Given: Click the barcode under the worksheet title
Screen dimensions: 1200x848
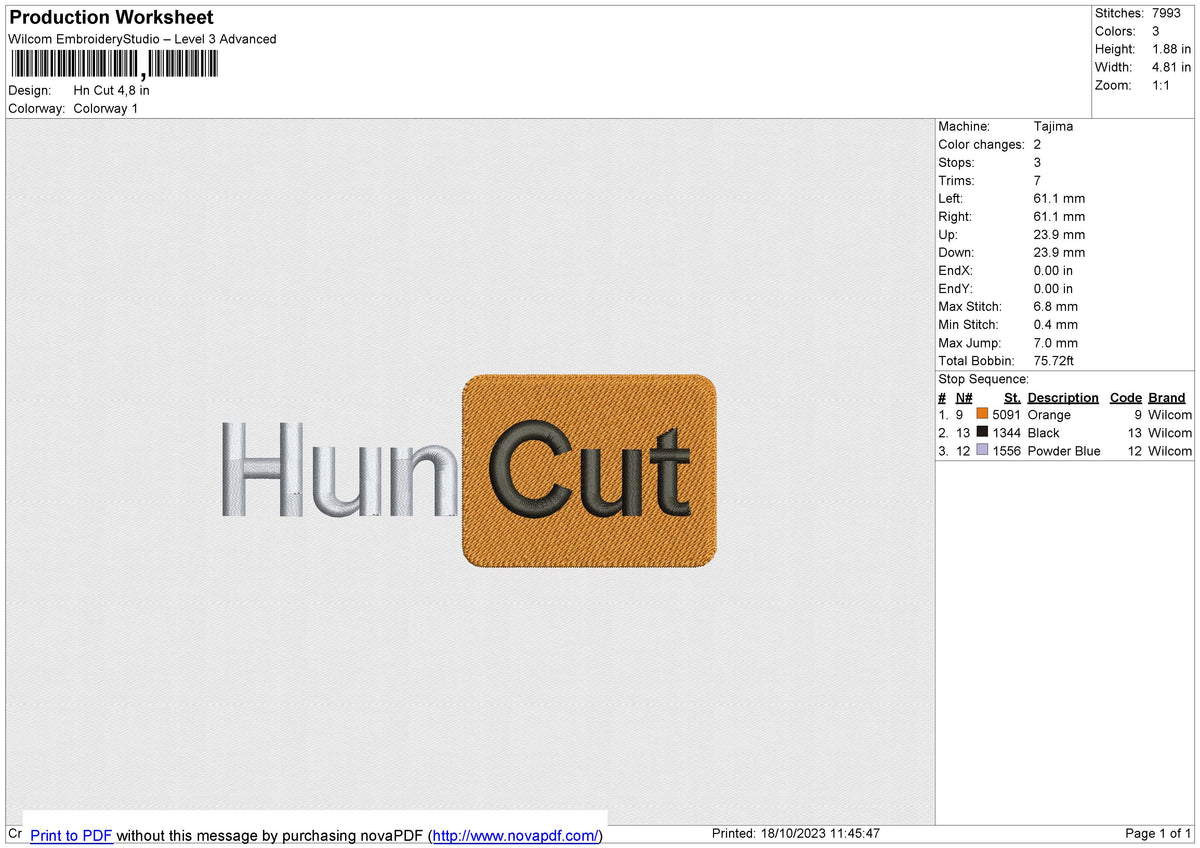Looking at the screenshot, I should pyautogui.click(x=113, y=65).
